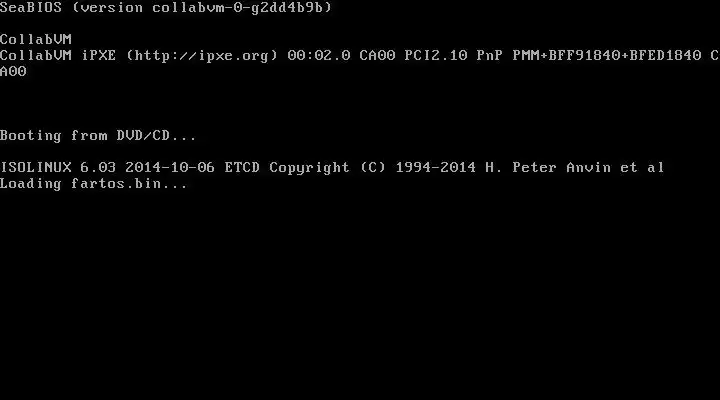
Task: Click the SeaBIOS version text line
Action: tap(166, 8)
